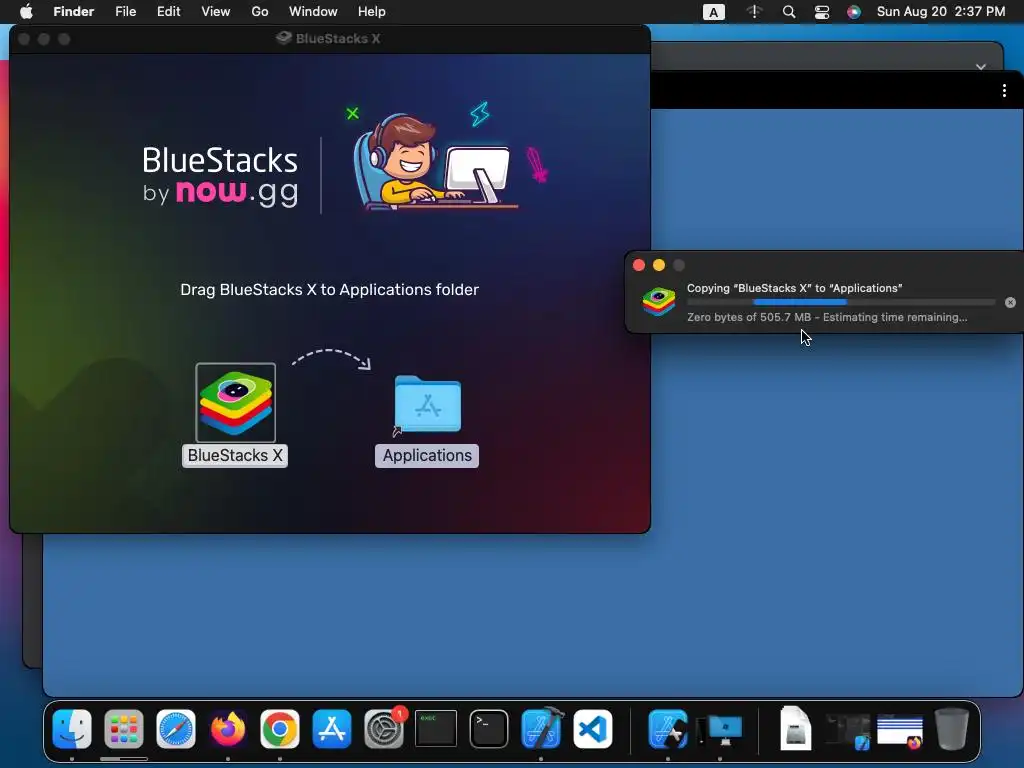Open the monitor display app in the Dock
Screen dimensions: 1024x768
tap(720, 730)
